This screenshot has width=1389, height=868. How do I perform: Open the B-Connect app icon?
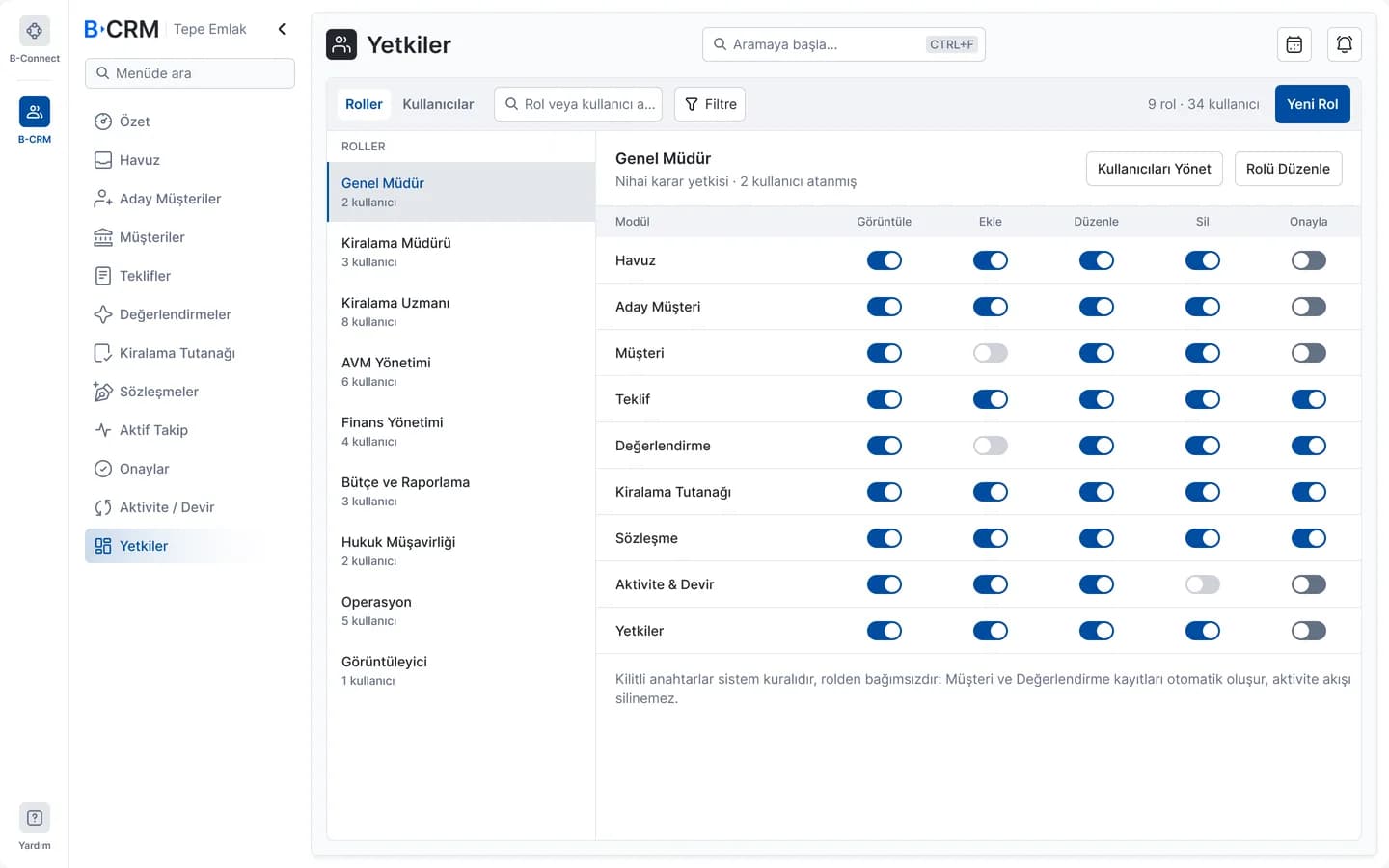(x=35, y=31)
